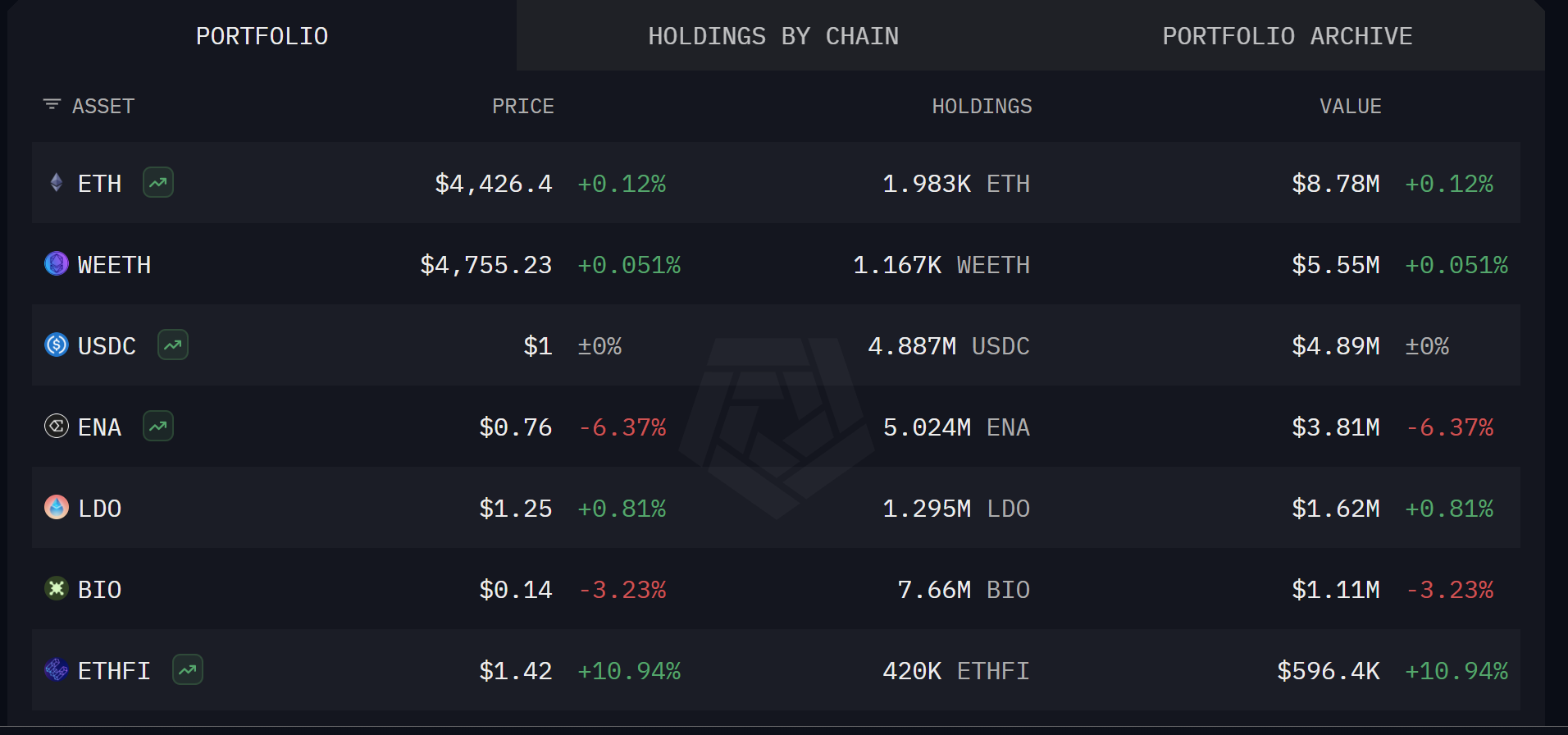Open the ETHFI trending chart icon

(188, 669)
